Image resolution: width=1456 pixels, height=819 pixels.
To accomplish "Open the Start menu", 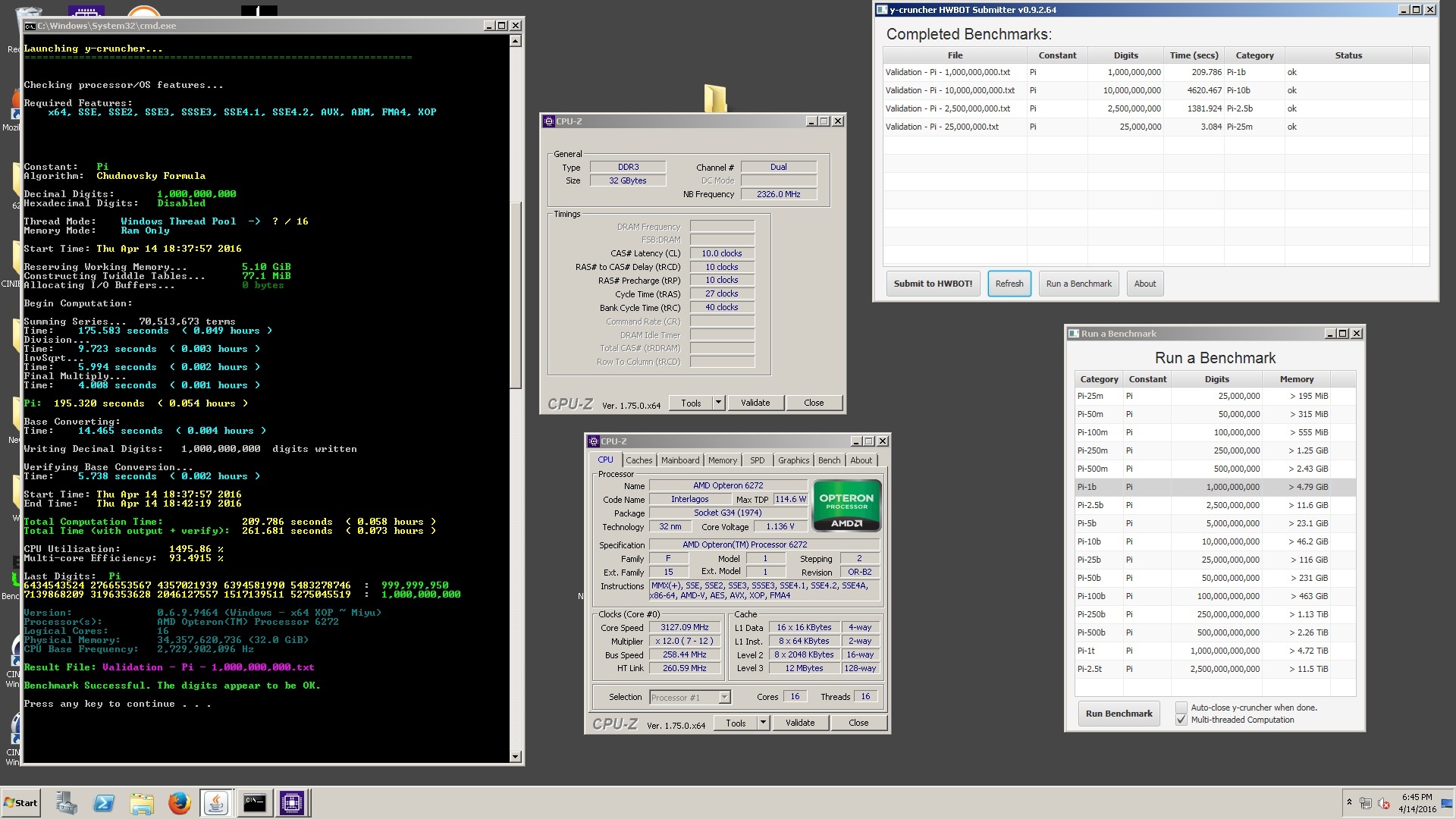I will pos(21,803).
